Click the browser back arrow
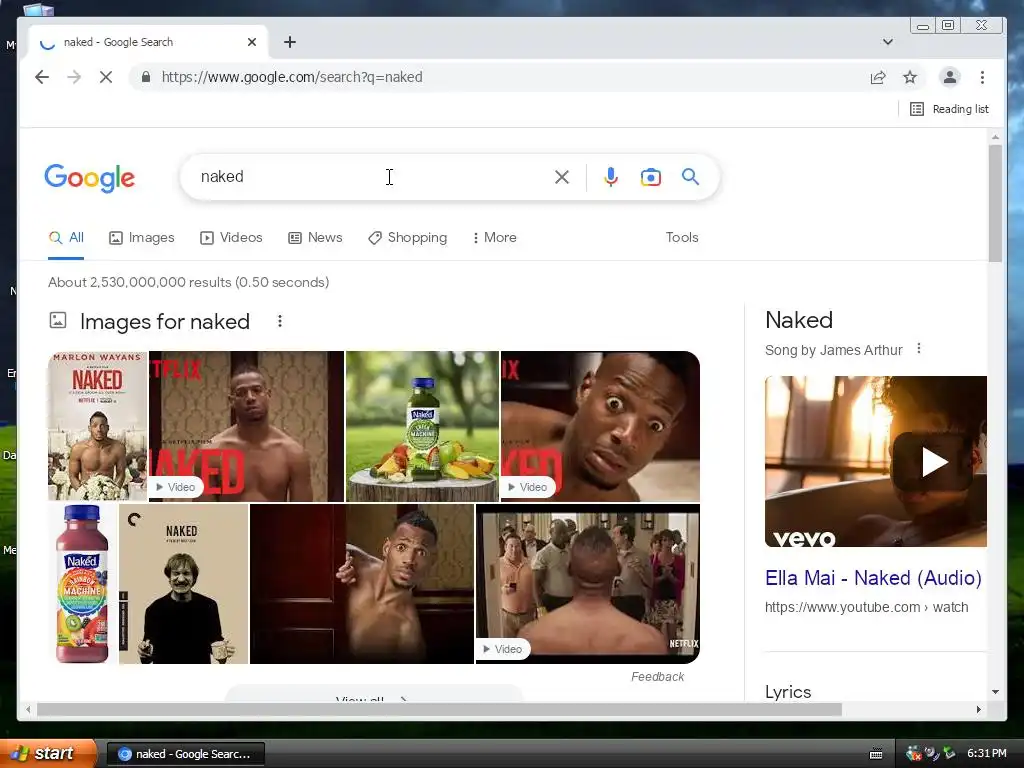Image resolution: width=1024 pixels, height=768 pixels. tap(42, 77)
